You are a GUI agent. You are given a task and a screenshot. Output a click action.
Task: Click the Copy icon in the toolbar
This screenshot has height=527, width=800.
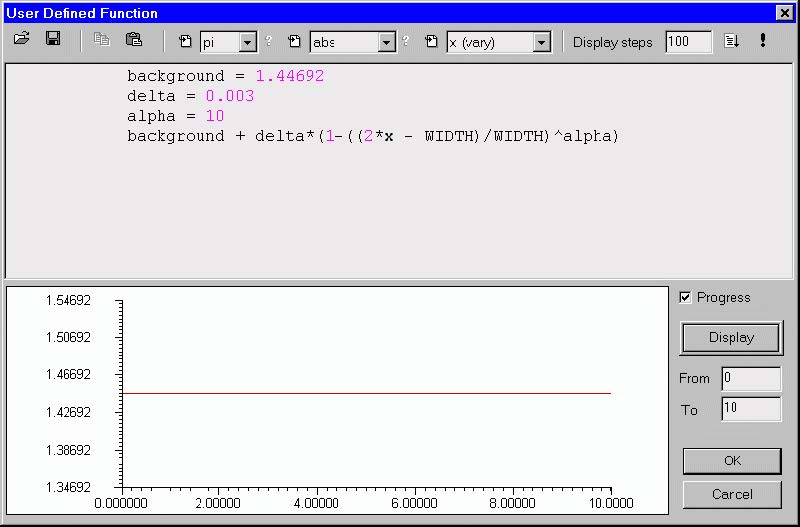[x=102, y=40]
